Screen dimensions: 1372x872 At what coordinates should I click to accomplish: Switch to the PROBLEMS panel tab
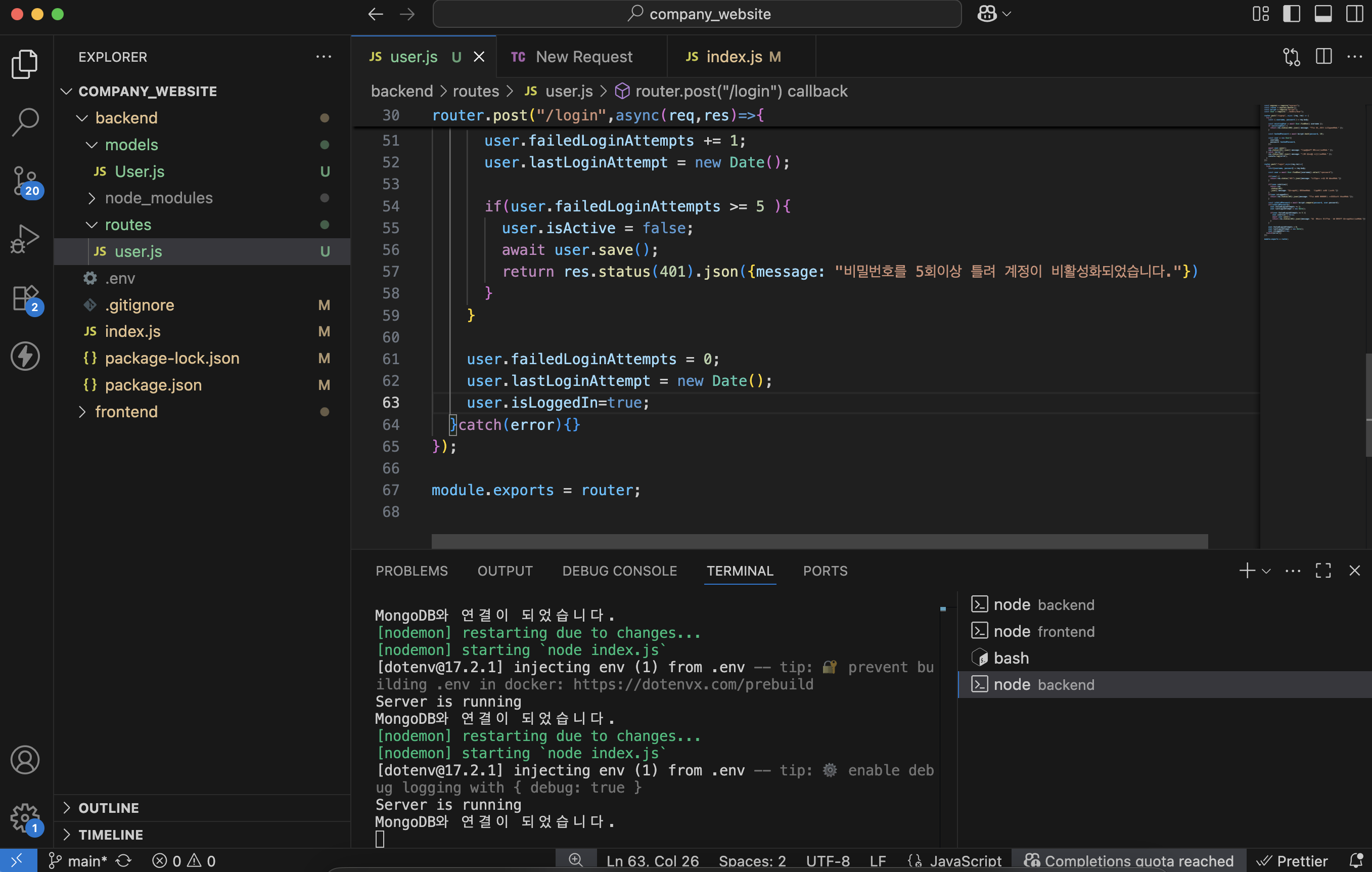click(411, 571)
